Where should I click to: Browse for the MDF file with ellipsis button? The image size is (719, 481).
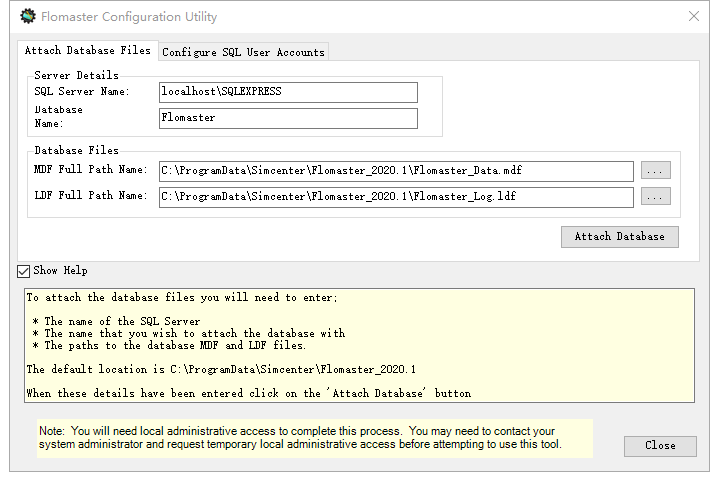click(x=656, y=171)
